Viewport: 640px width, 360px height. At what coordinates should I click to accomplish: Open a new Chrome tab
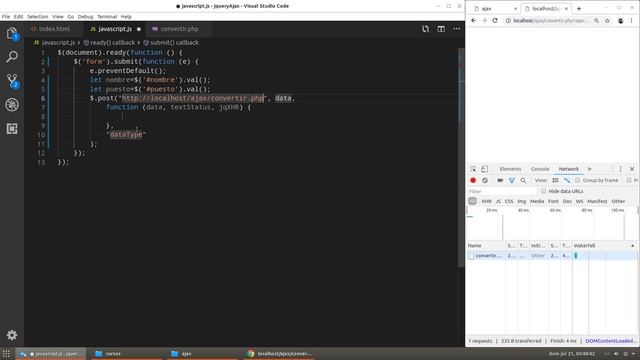click(x=579, y=9)
